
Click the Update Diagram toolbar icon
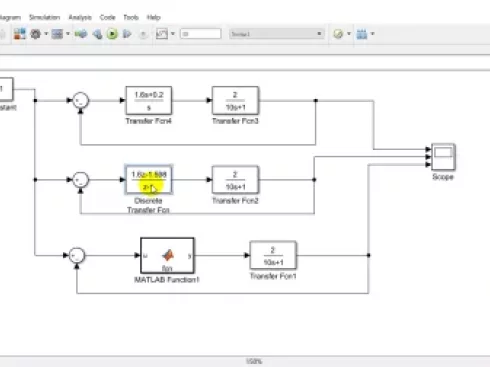pos(81,34)
